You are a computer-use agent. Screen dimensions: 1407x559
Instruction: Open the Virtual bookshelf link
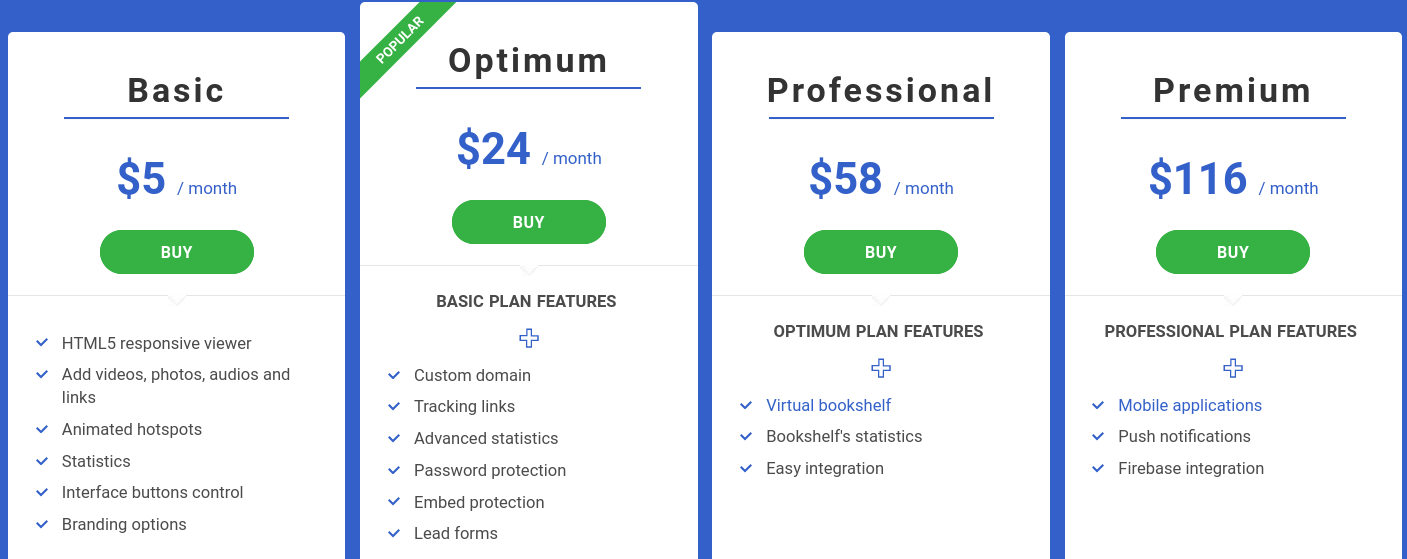click(828, 405)
